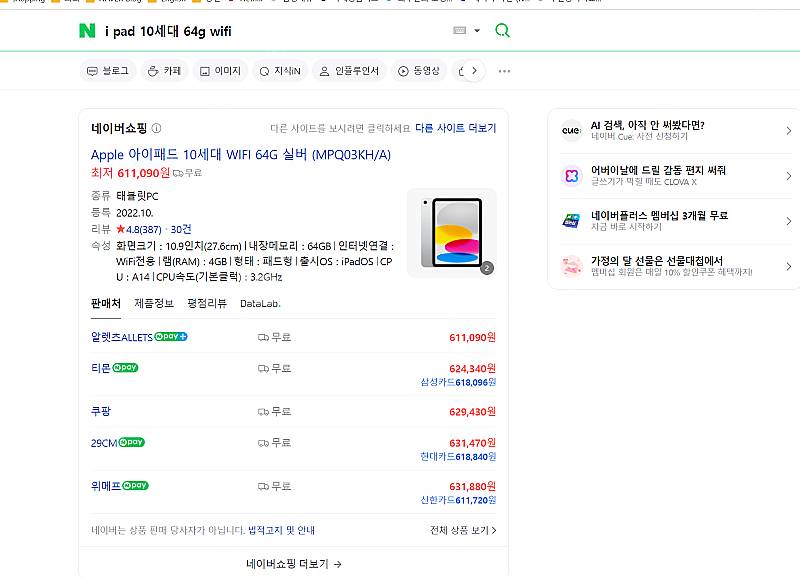Click the Npay badge next to 위메프
This screenshot has height=577, width=800.
click(135, 486)
